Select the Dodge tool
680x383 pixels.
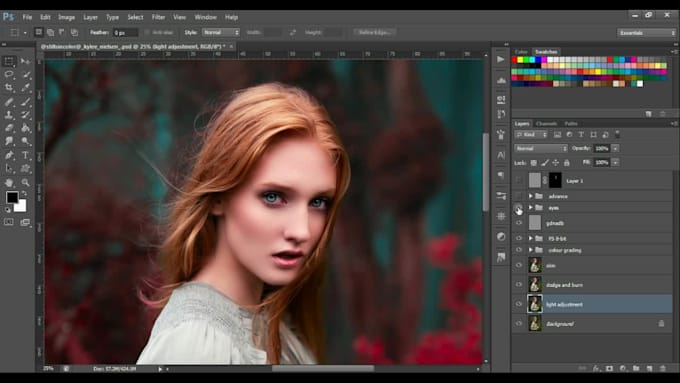click(x=26, y=141)
